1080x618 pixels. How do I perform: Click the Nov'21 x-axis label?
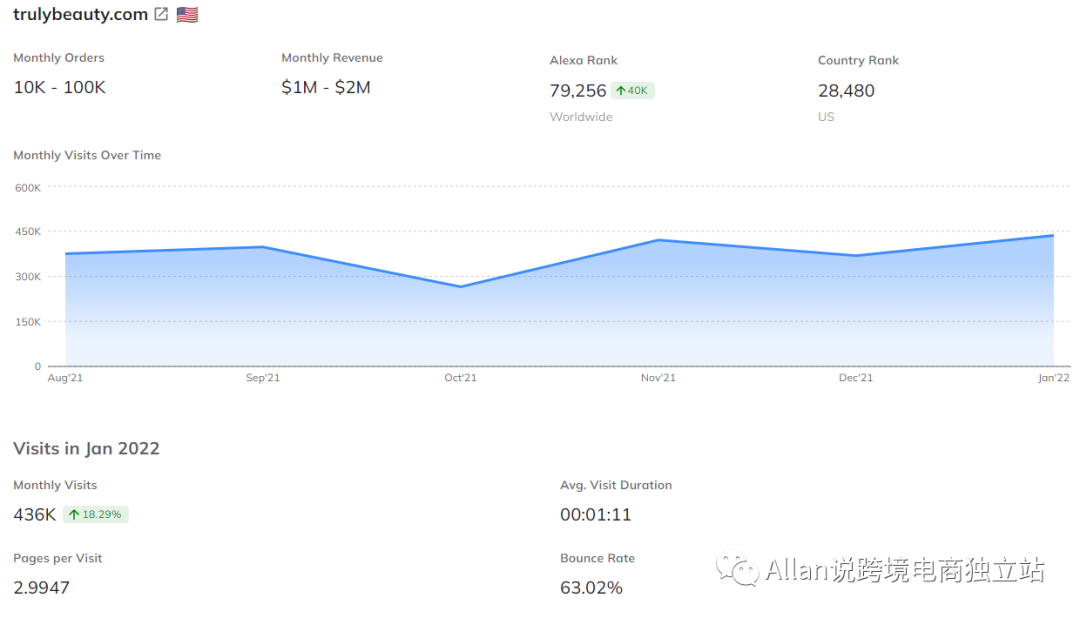658,378
